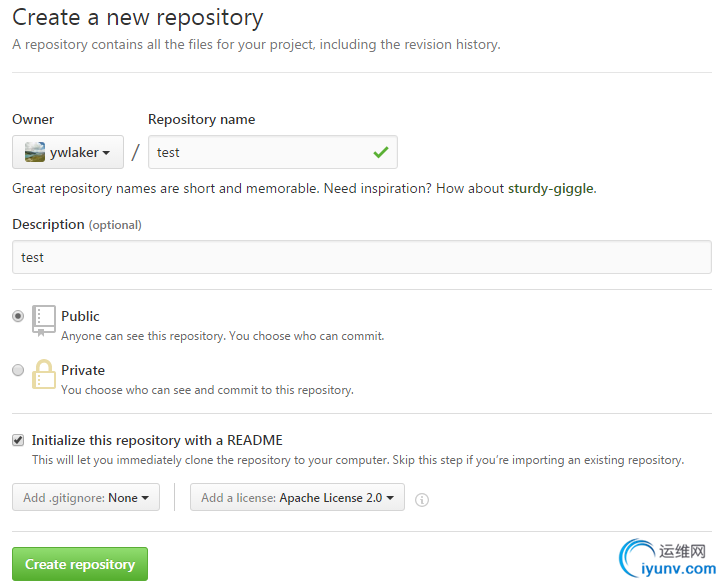Select the Private radio button

[x=18, y=370]
